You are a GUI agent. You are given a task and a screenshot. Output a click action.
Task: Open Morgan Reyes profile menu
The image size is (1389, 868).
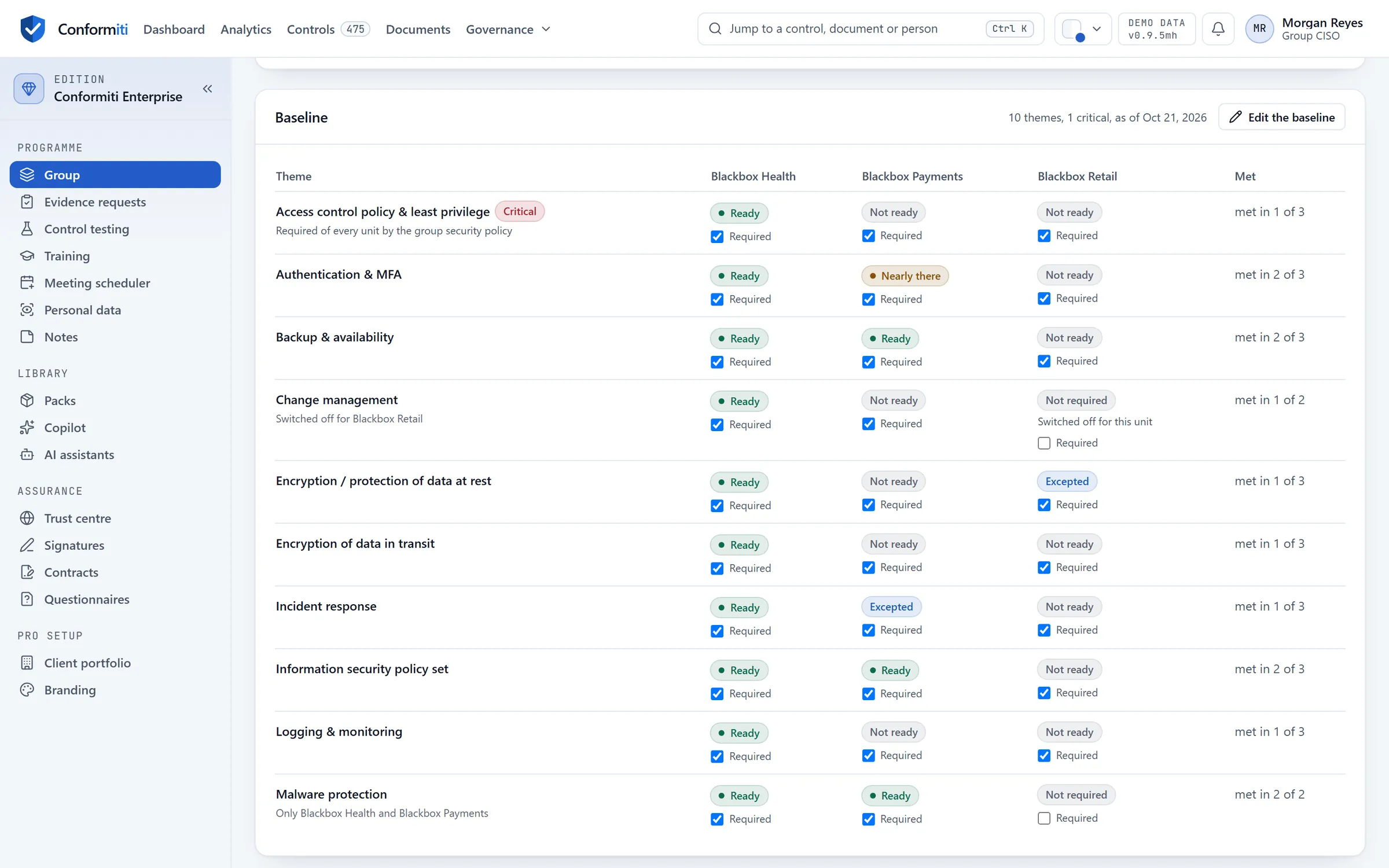[1305, 29]
